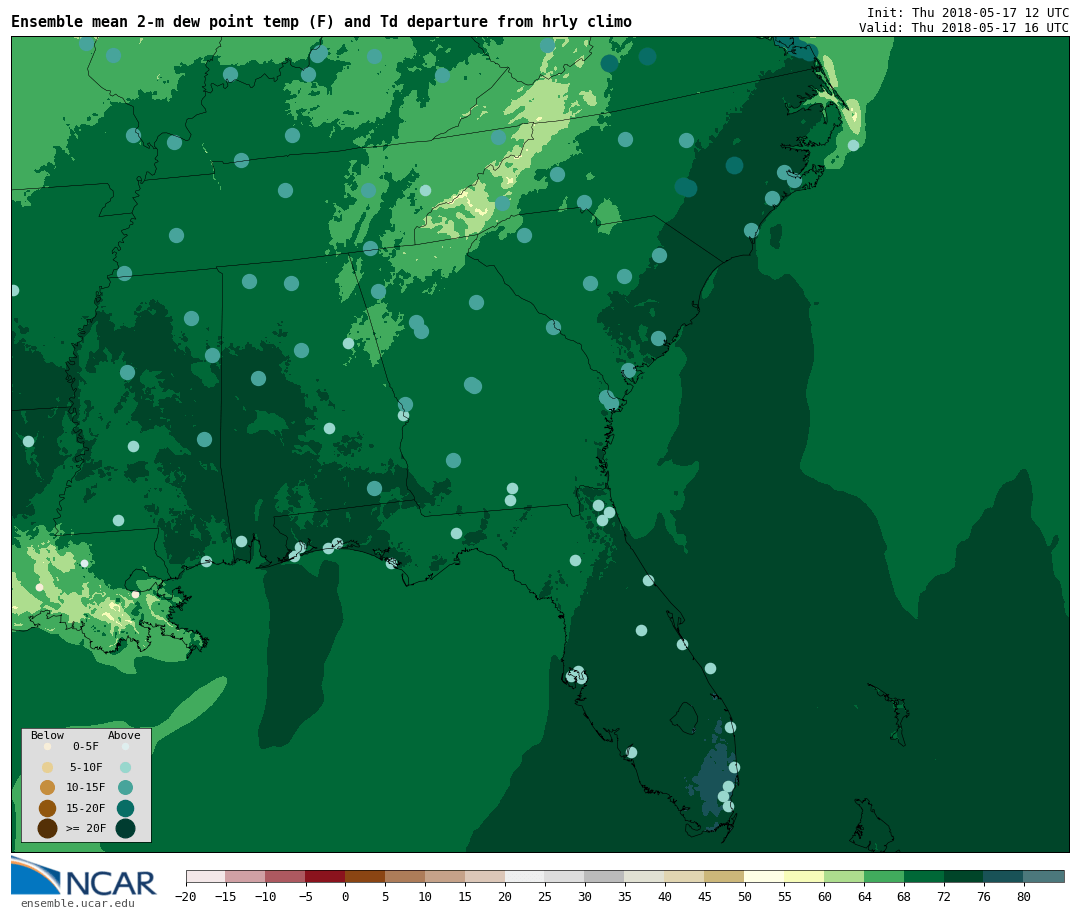Pick the 45 to 50 khaki colorbar swatch
The image size is (1080, 915).
(725, 877)
